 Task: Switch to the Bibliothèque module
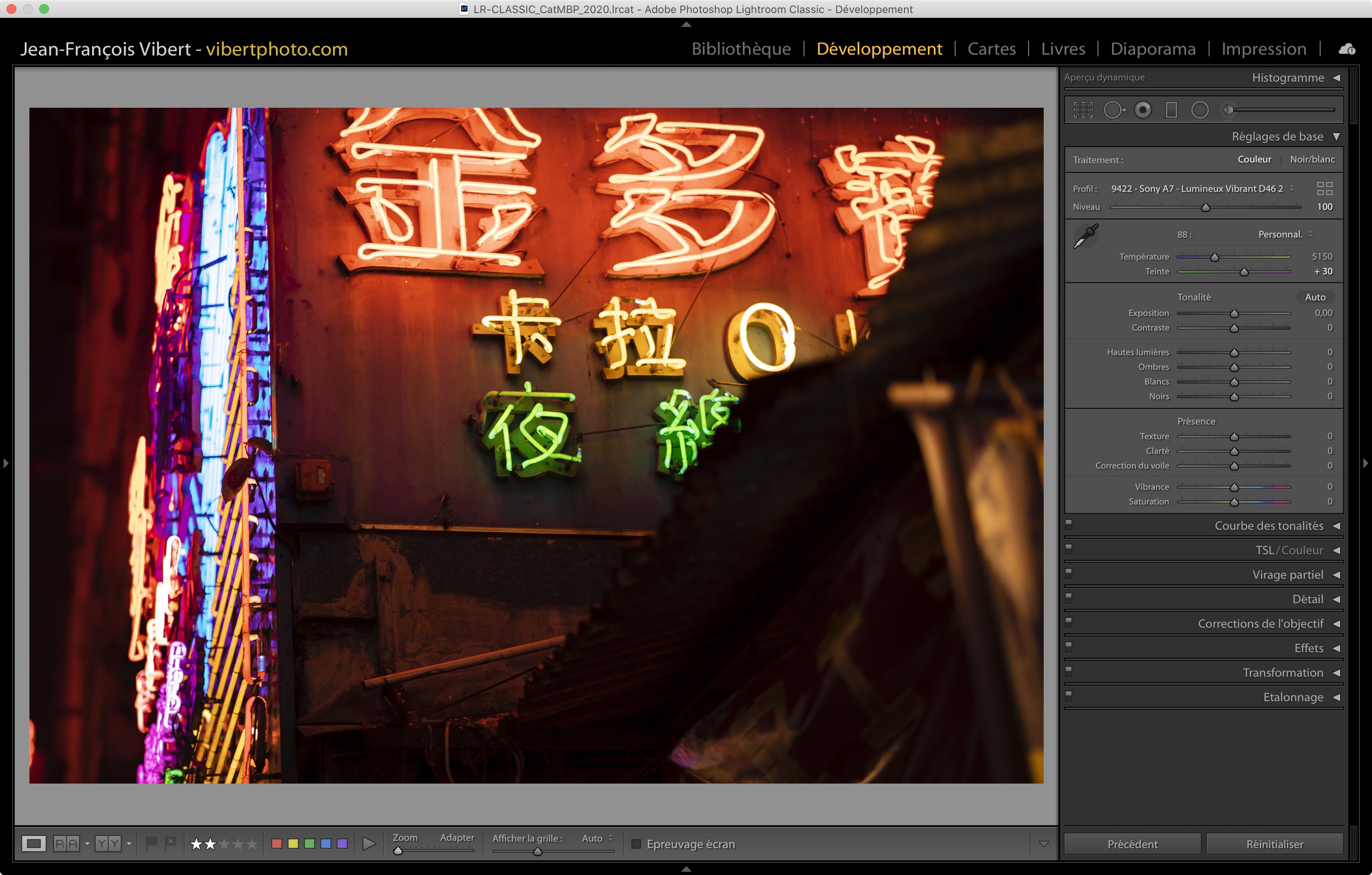[741, 49]
